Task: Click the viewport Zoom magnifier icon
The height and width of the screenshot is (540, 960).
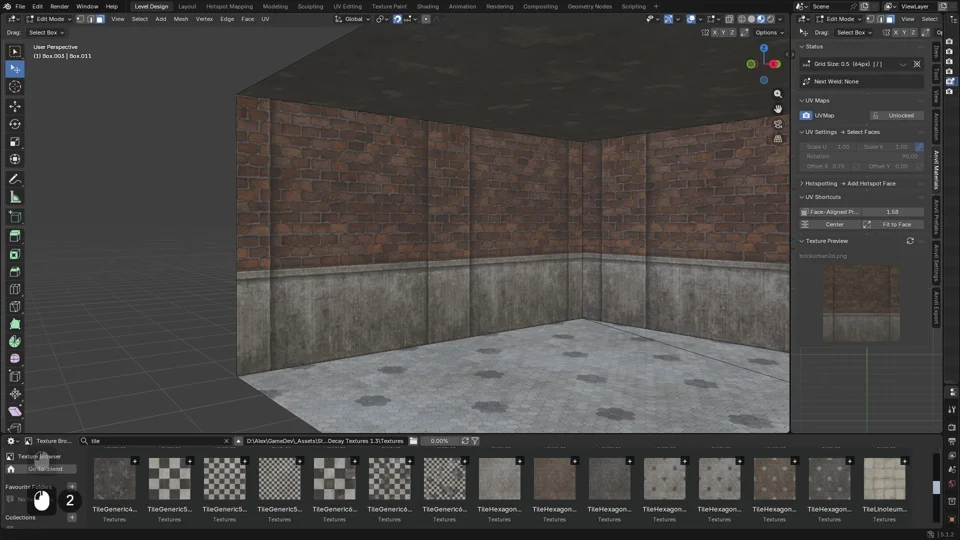Action: (x=778, y=94)
